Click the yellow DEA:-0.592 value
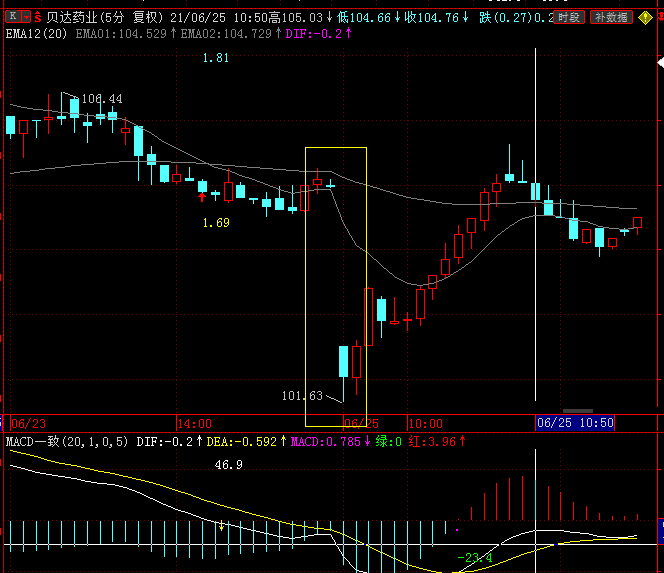Image resolution: width=664 pixels, height=573 pixels. 241,442
